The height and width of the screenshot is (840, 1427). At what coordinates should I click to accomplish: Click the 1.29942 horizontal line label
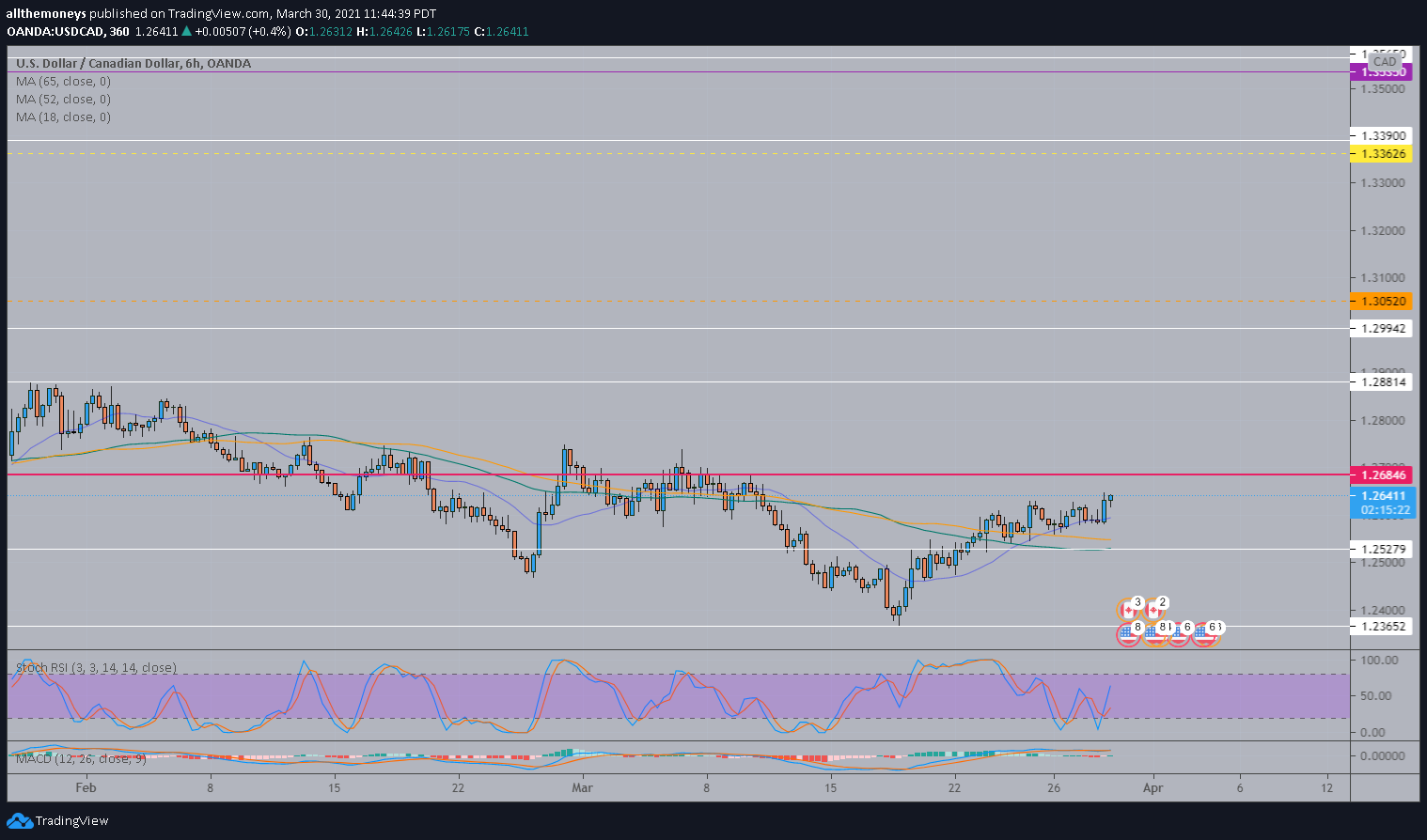click(1383, 328)
